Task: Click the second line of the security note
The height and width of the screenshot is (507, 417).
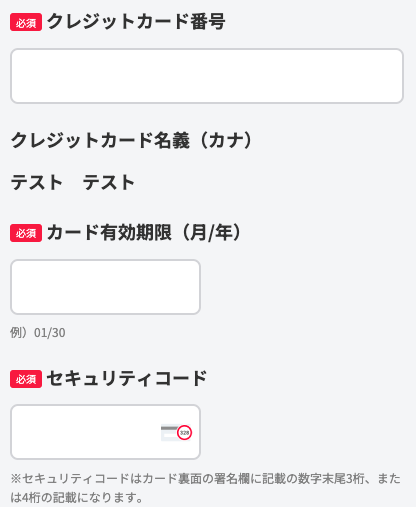Action: pos(77,498)
